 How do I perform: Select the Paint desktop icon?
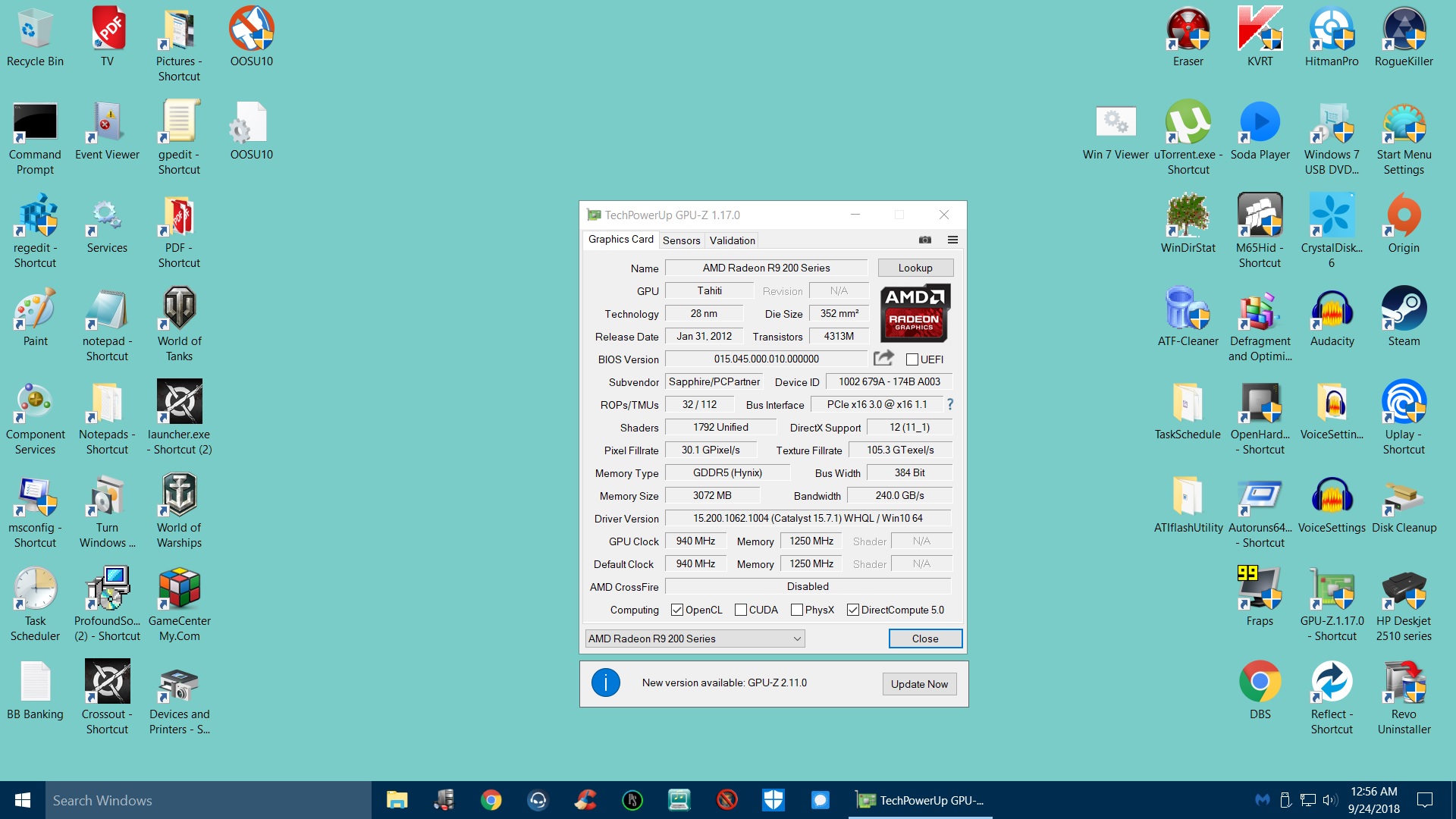pyautogui.click(x=35, y=317)
